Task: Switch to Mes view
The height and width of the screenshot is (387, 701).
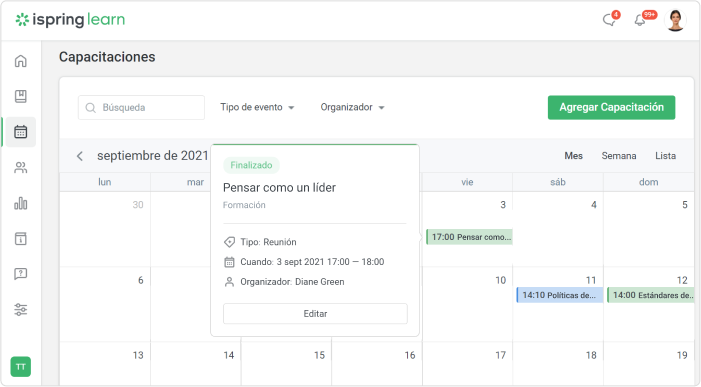Action: click(x=573, y=156)
